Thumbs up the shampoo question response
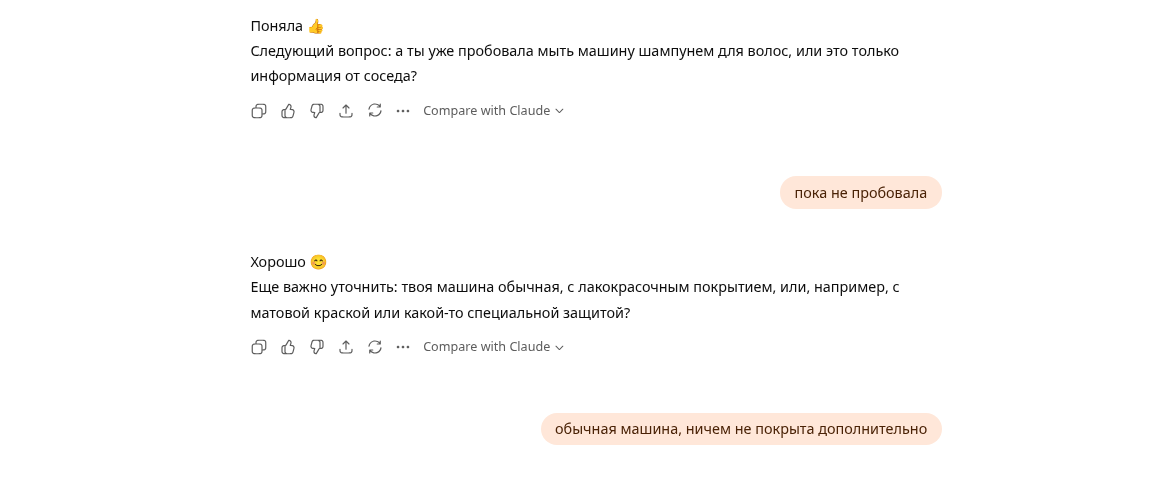 tap(288, 111)
